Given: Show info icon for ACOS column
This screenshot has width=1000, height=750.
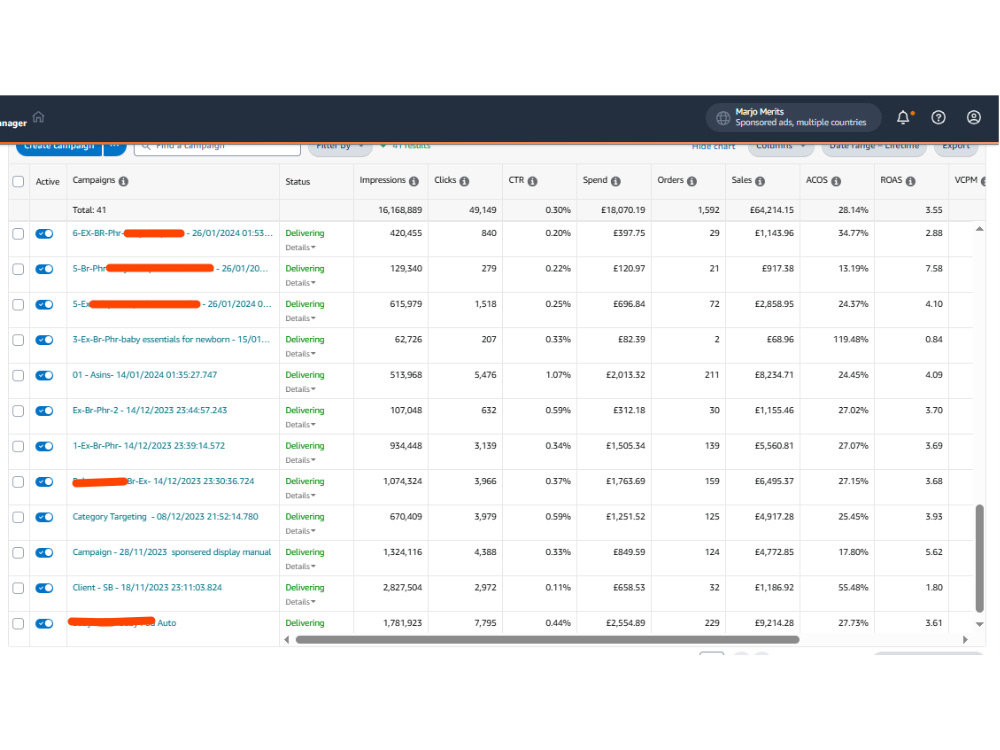Looking at the screenshot, I should [x=836, y=181].
